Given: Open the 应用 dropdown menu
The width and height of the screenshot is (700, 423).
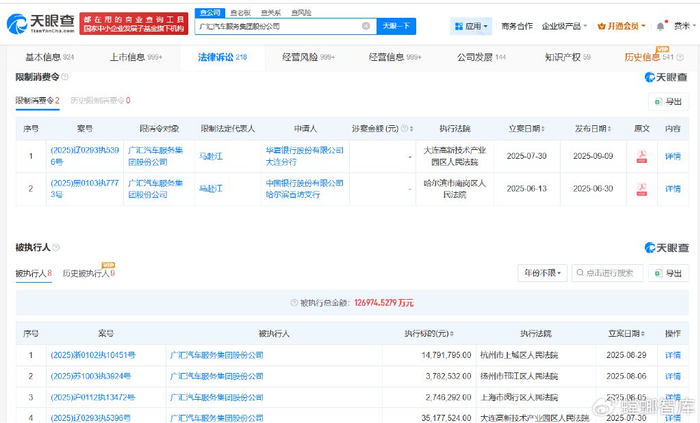Looking at the screenshot, I should tap(471, 26).
